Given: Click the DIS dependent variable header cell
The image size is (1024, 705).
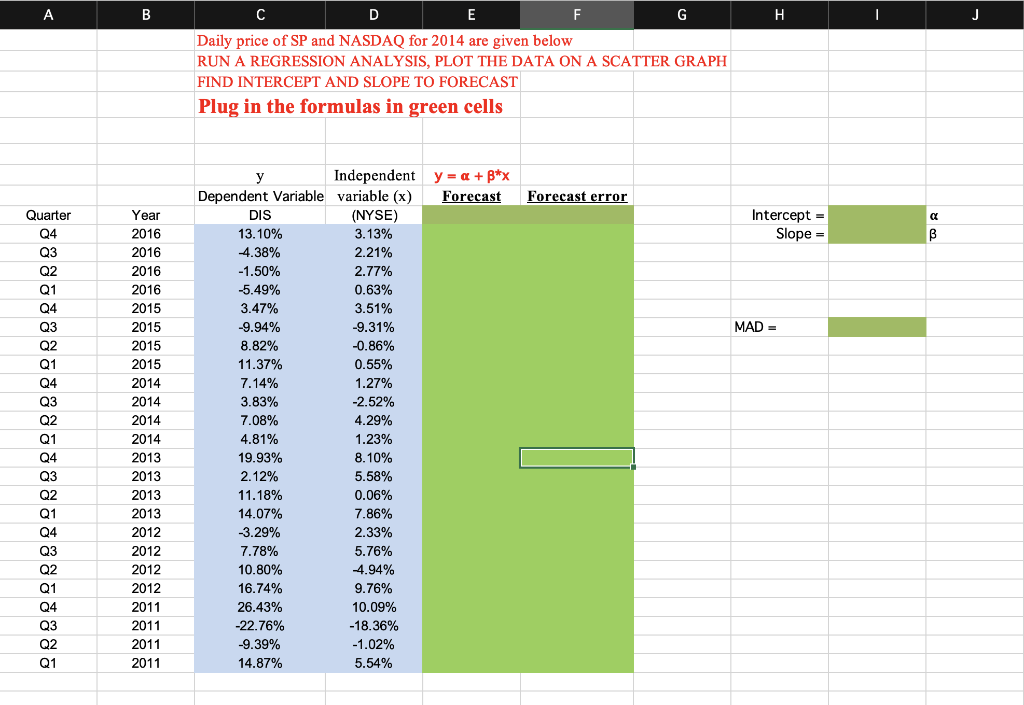Looking at the screenshot, I should point(260,214).
